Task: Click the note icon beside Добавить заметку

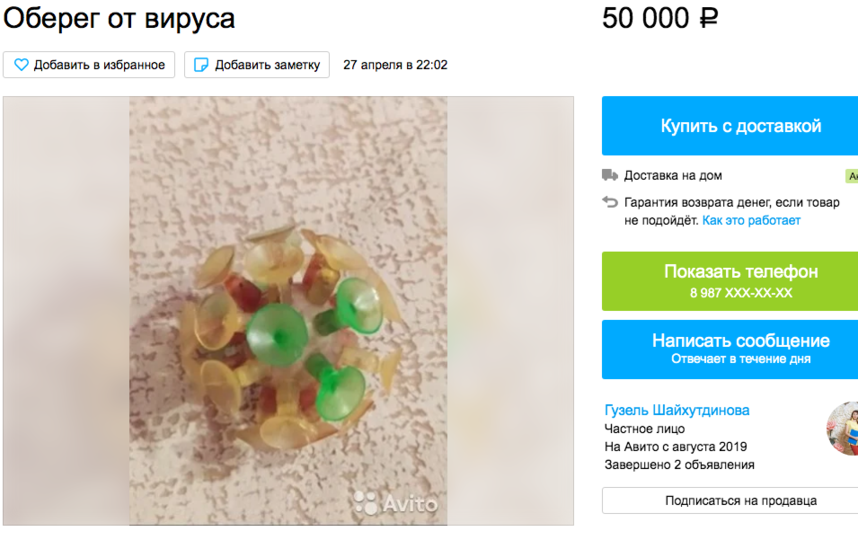Action: click(201, 65)
